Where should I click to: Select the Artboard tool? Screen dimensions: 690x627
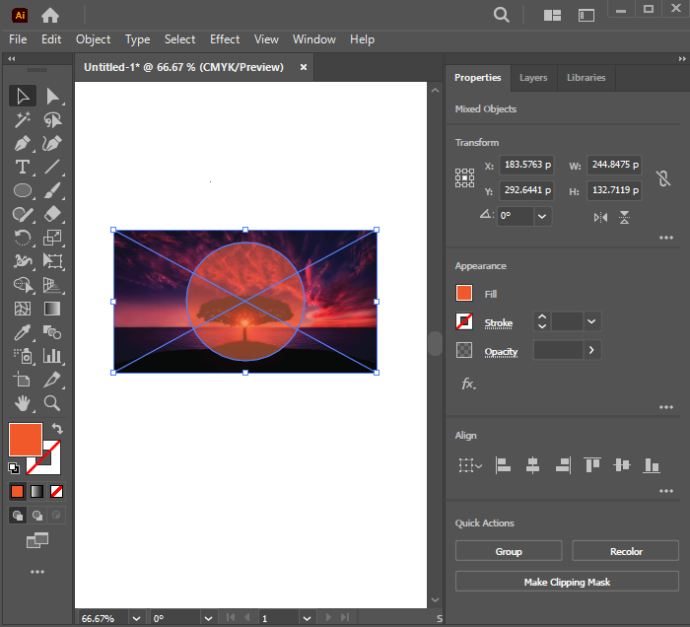point(22,379)
